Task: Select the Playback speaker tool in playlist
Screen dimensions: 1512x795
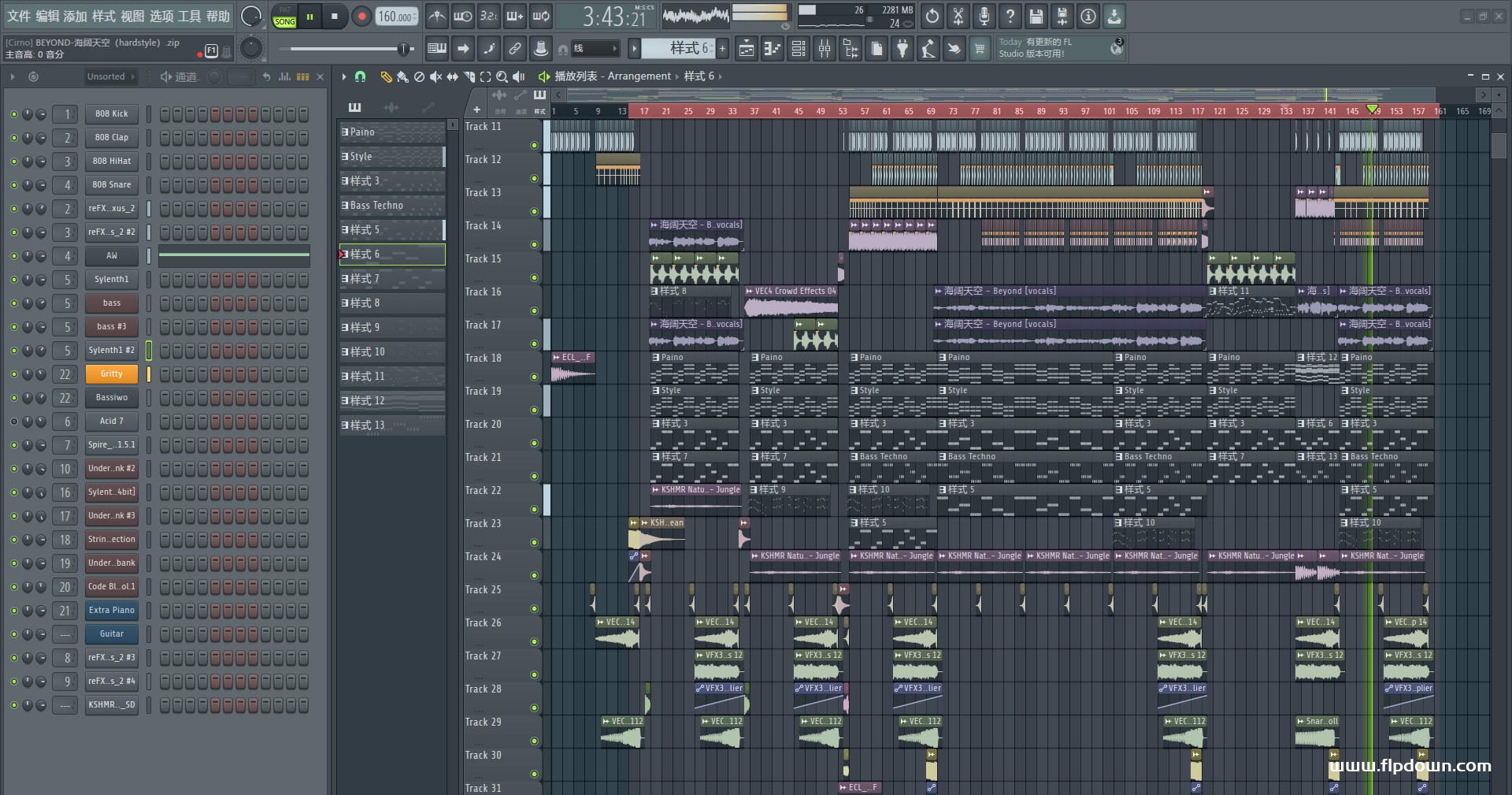Action: 518,76
